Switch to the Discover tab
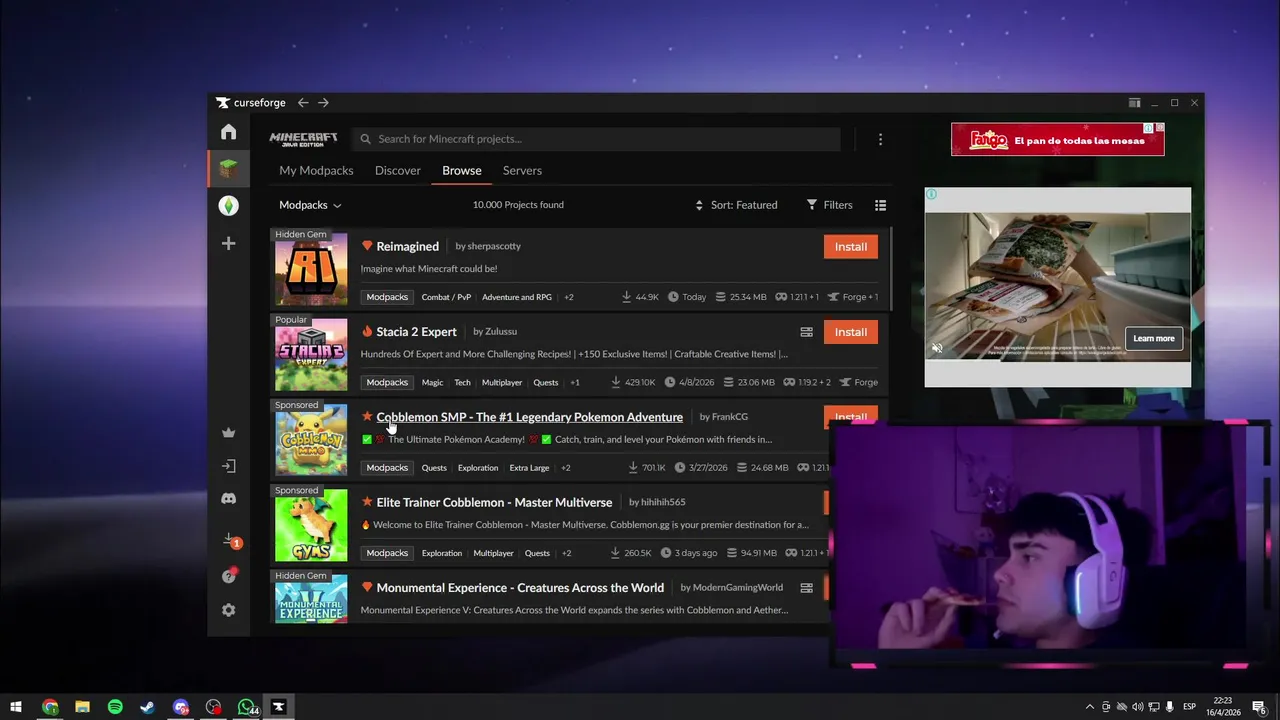1280x720 pixels. click(398, 171)
